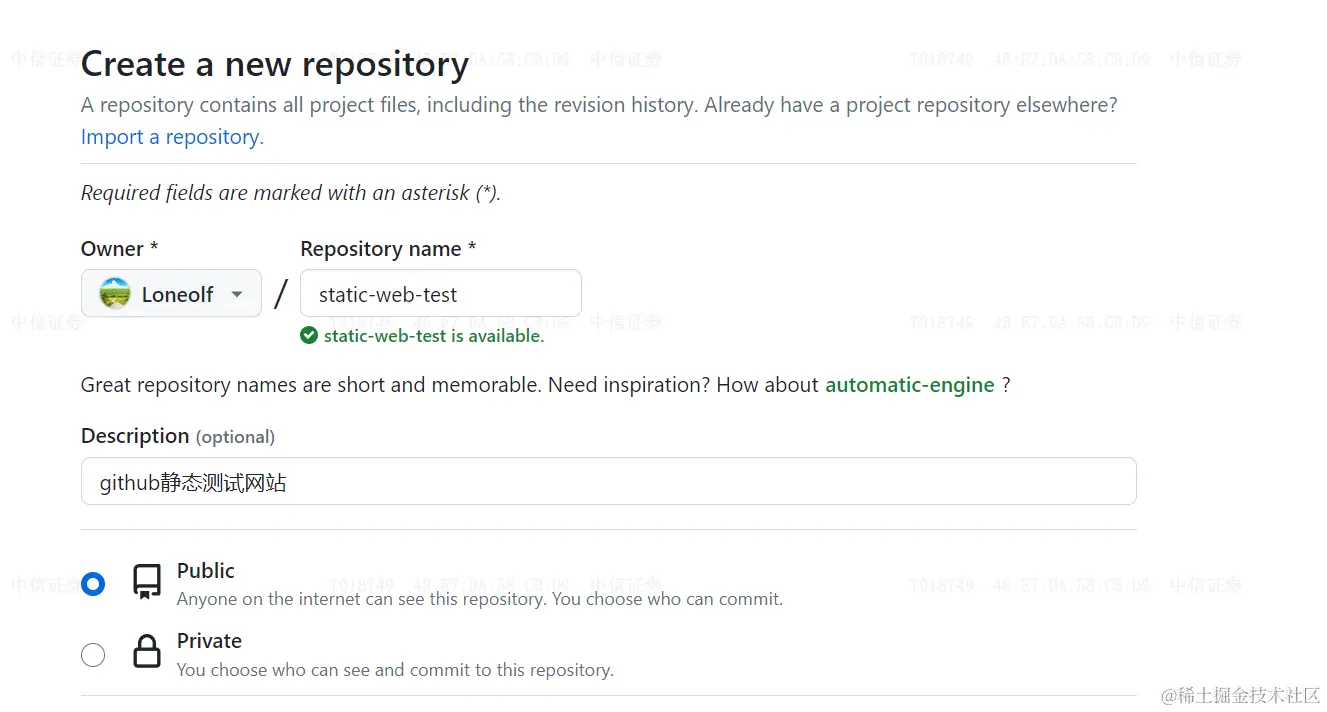
Task: Click the Loneolf owner avatar icon
Action: tap(115, 294)
